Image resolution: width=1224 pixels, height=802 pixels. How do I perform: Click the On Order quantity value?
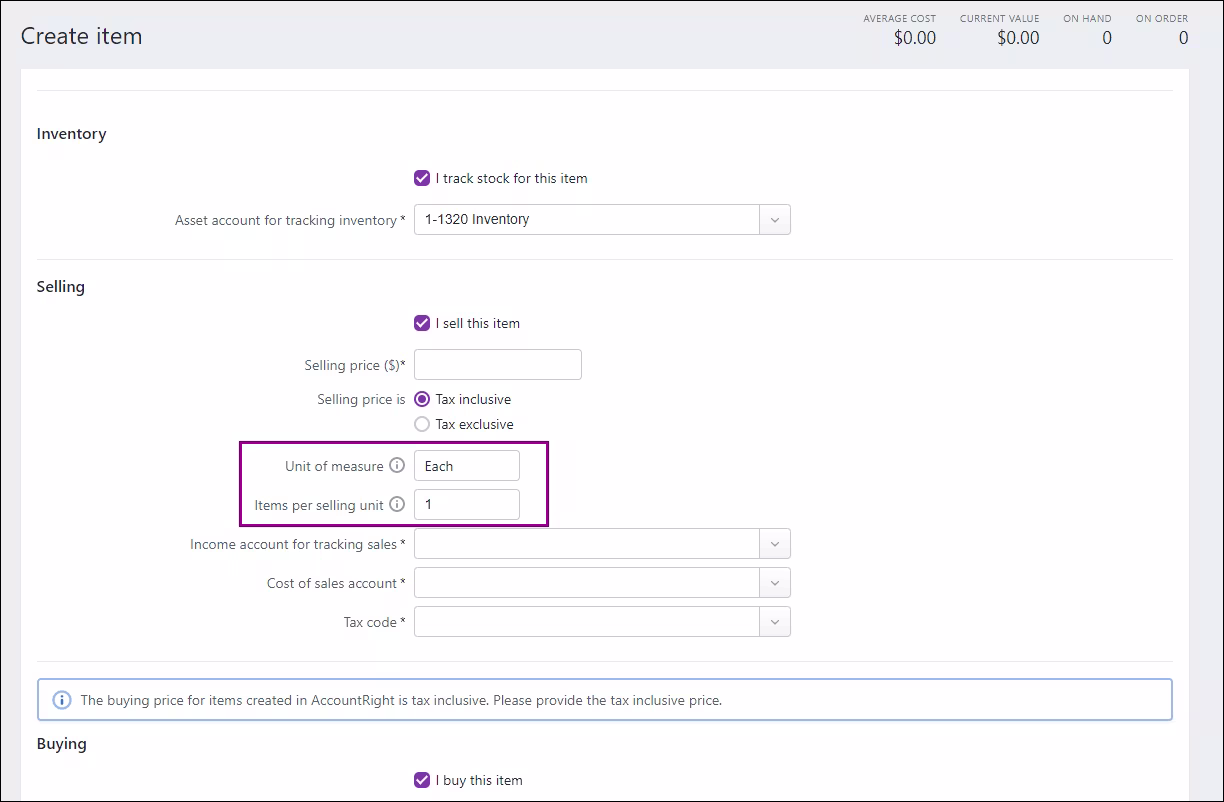(x=1182, y=38)
